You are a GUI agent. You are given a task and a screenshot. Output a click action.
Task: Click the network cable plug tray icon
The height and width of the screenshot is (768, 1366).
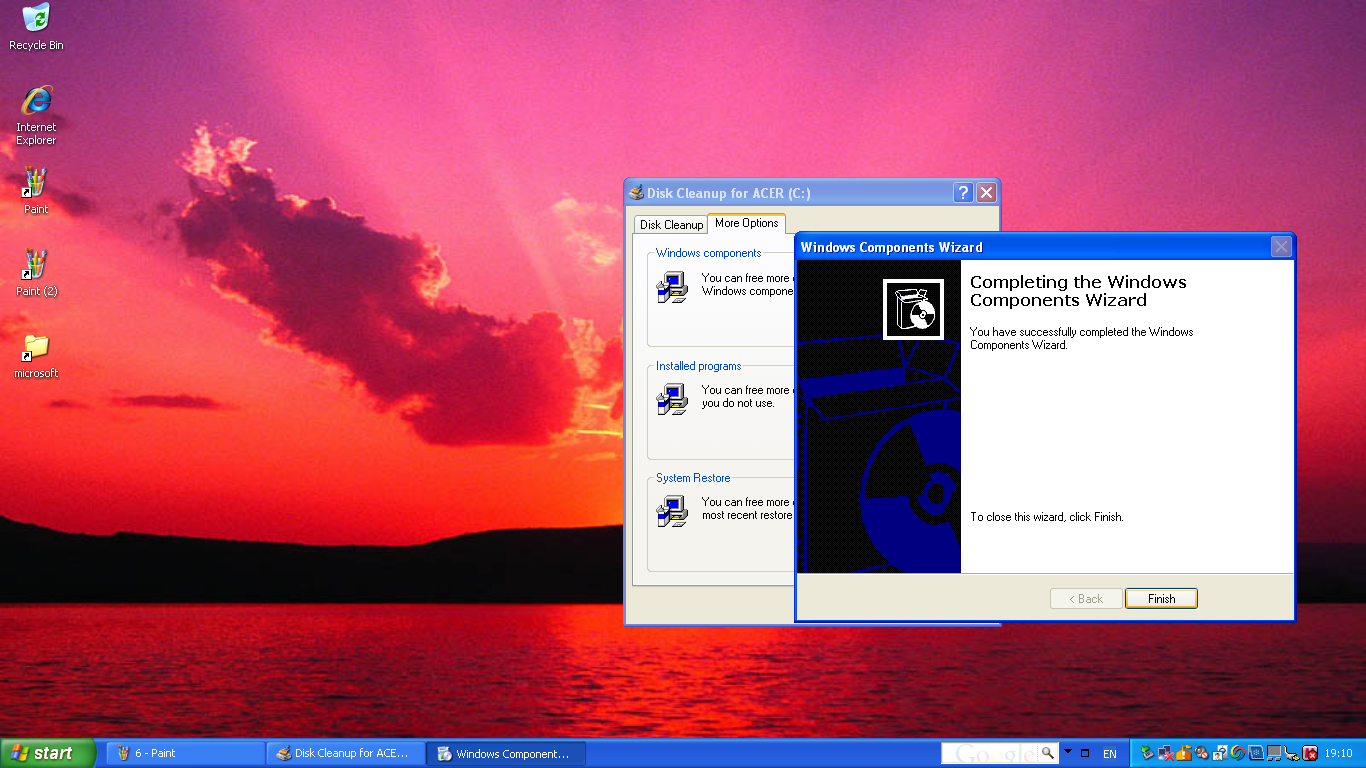[x=1291, y=753]
